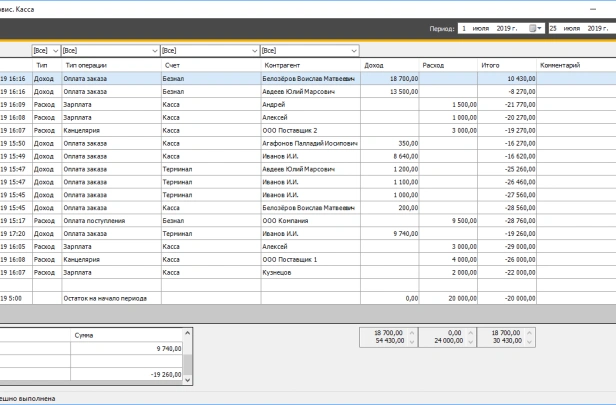The height and width of the screenshot is (405, 616).
Task: Select the Белозёров Воислав Матвеевич 18 700,00 row
Action: point(310,78)
